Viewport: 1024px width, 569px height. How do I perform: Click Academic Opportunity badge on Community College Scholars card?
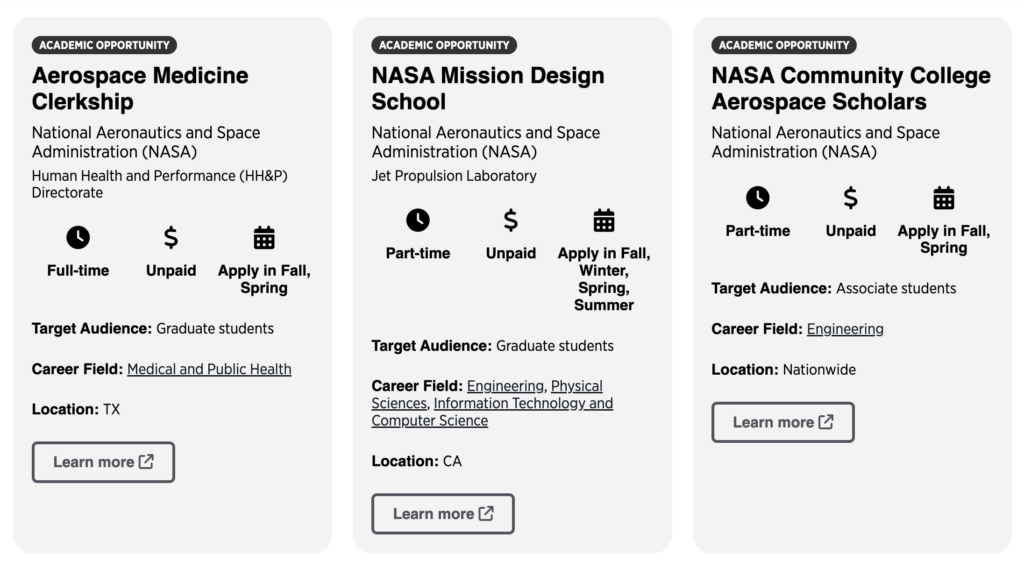click(784, 45)
